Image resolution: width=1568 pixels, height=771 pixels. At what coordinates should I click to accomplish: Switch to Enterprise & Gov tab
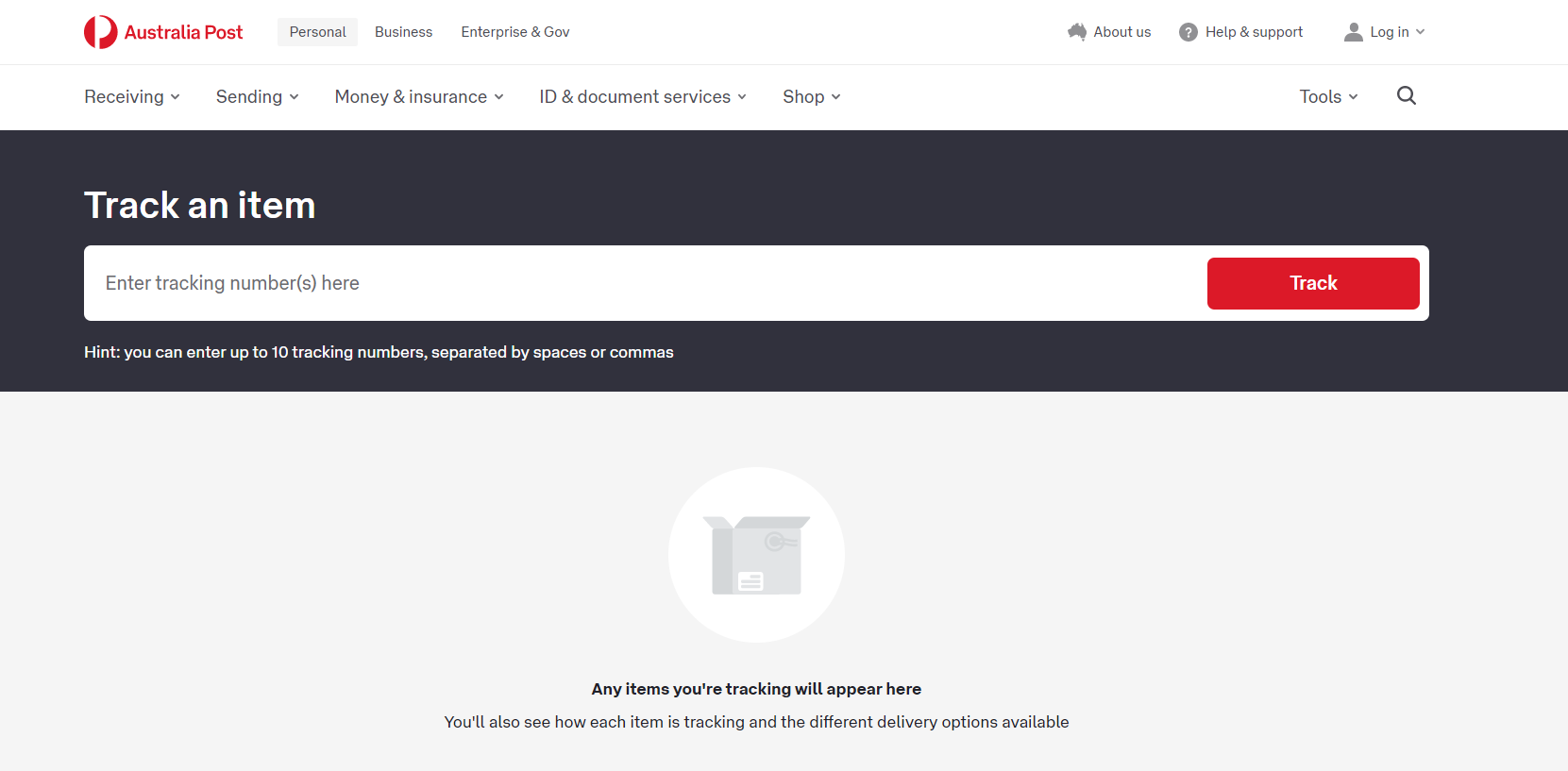(515, 32)
